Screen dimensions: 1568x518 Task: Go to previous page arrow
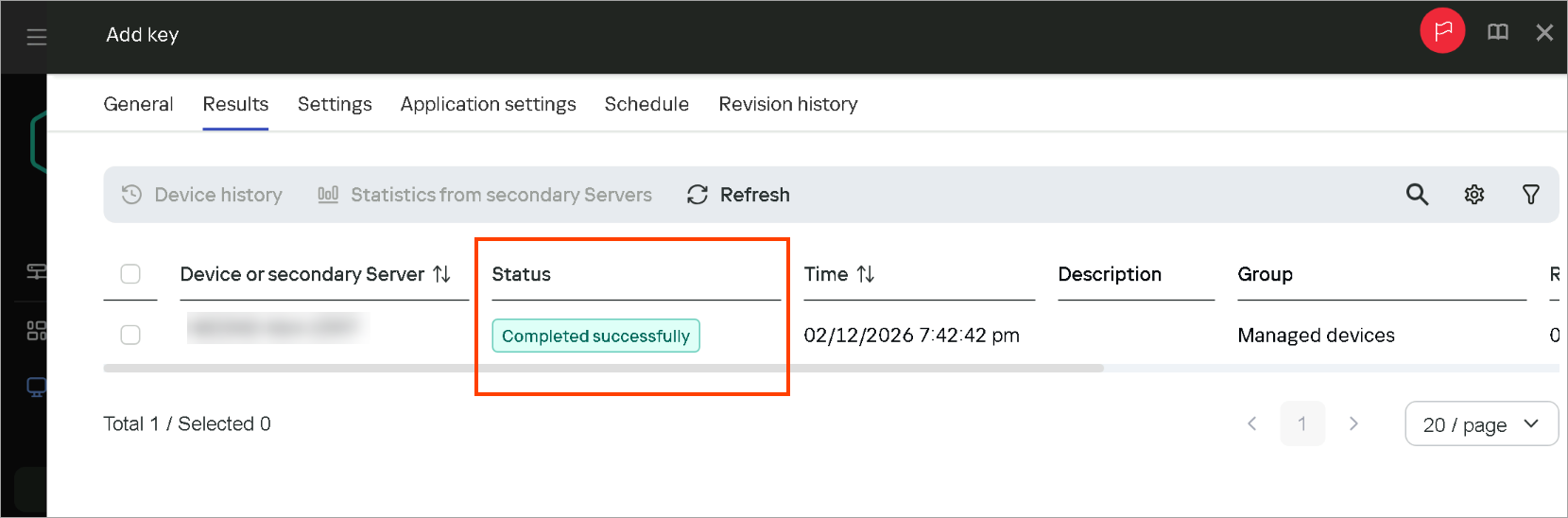click(x=1252, y=423)
